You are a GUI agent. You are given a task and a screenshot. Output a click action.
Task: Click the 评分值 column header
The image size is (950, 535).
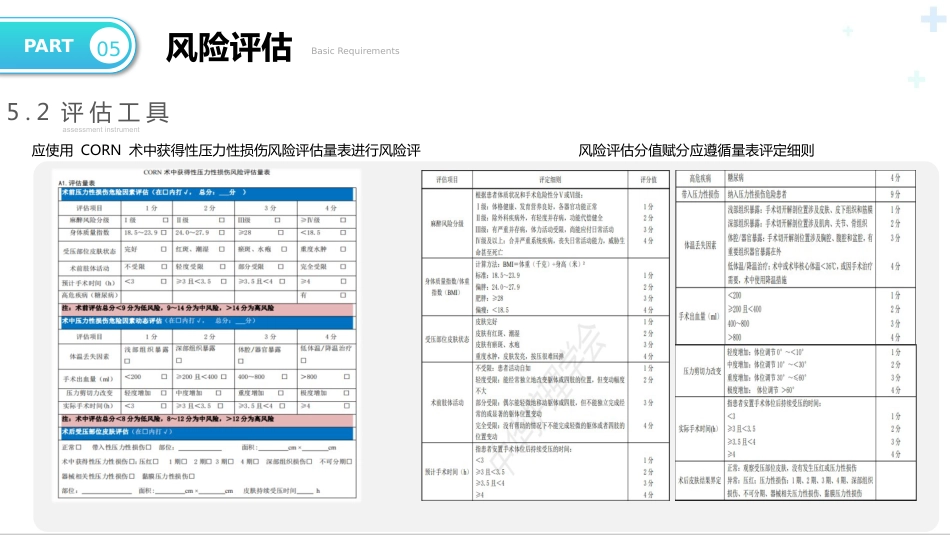[648, 180]
